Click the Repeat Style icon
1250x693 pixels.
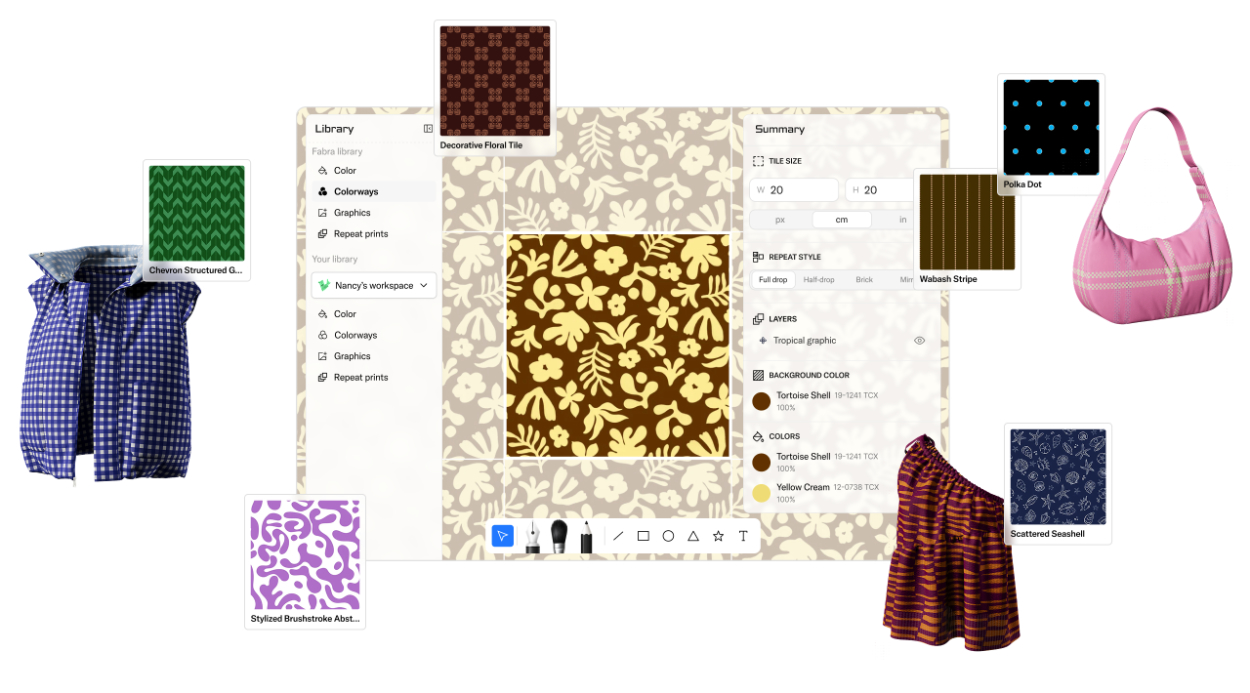758,257
